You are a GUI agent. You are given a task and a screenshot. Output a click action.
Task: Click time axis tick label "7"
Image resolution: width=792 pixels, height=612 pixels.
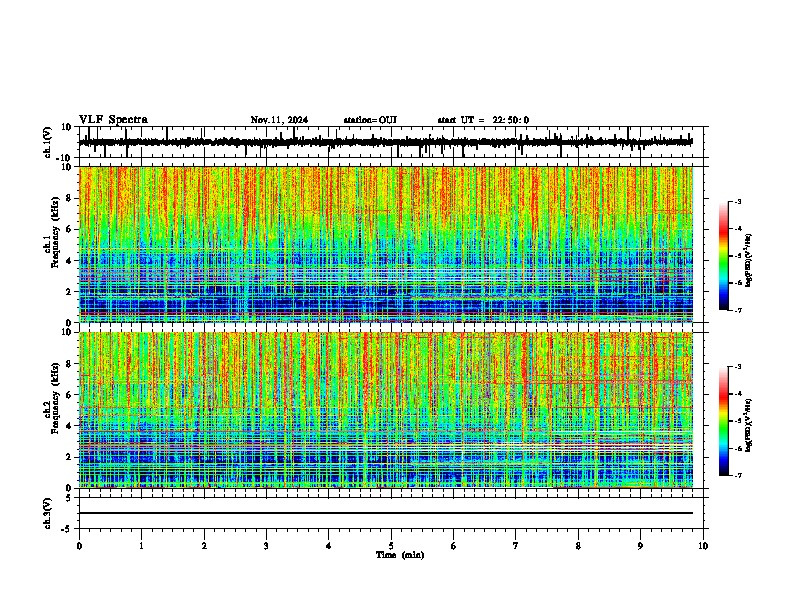point(516,546)
